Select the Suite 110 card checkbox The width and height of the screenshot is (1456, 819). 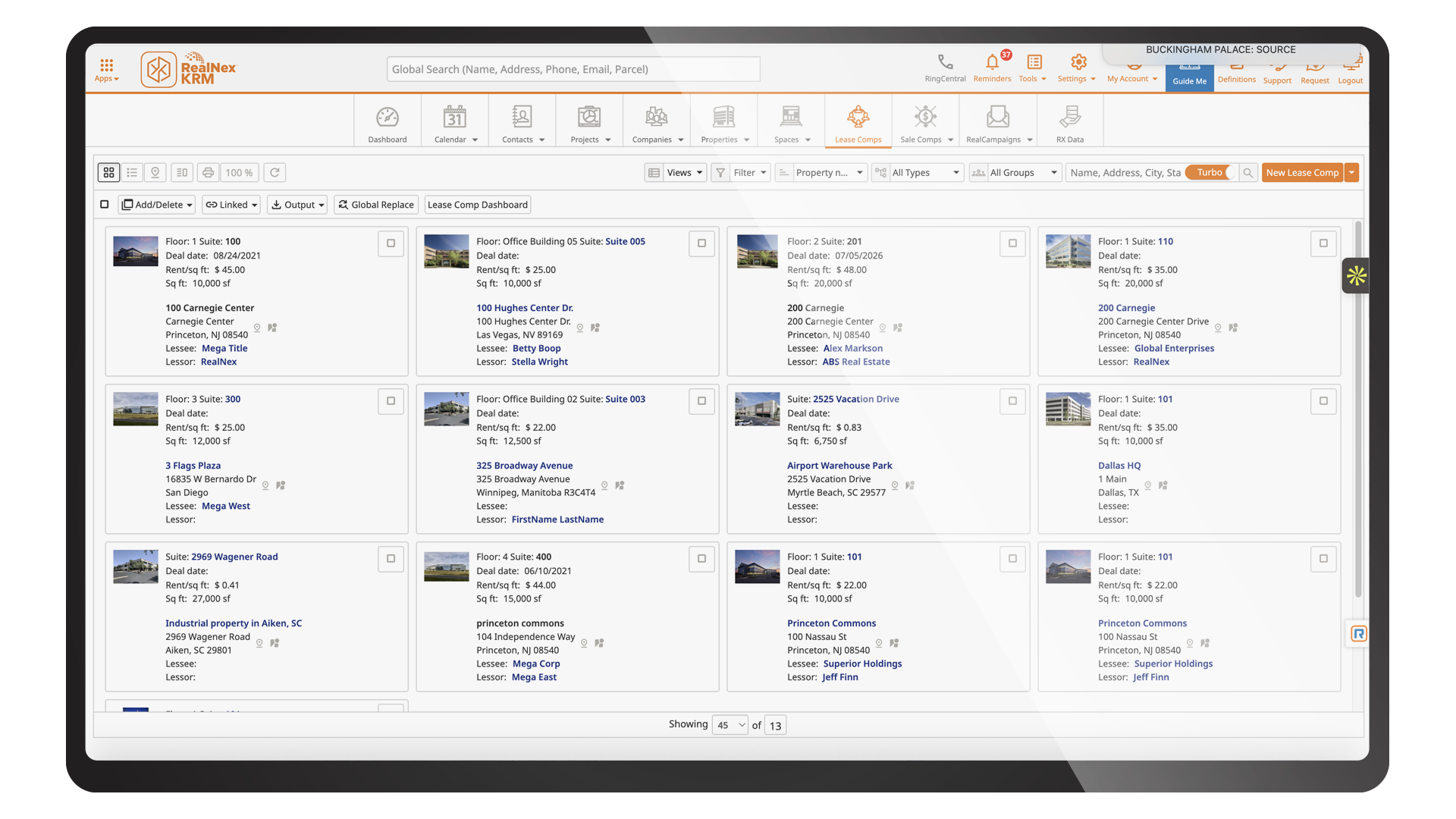(x=1323, y=243)
